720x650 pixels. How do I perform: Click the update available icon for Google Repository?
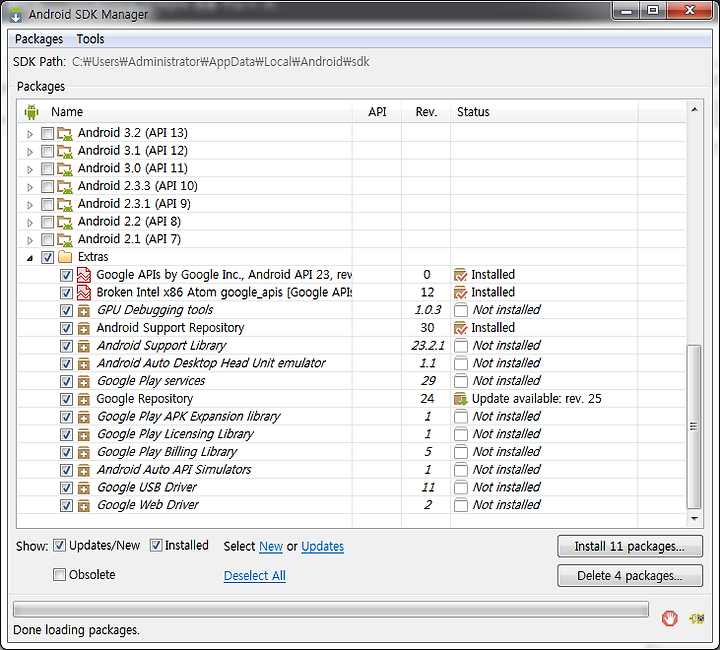(461, 399)
